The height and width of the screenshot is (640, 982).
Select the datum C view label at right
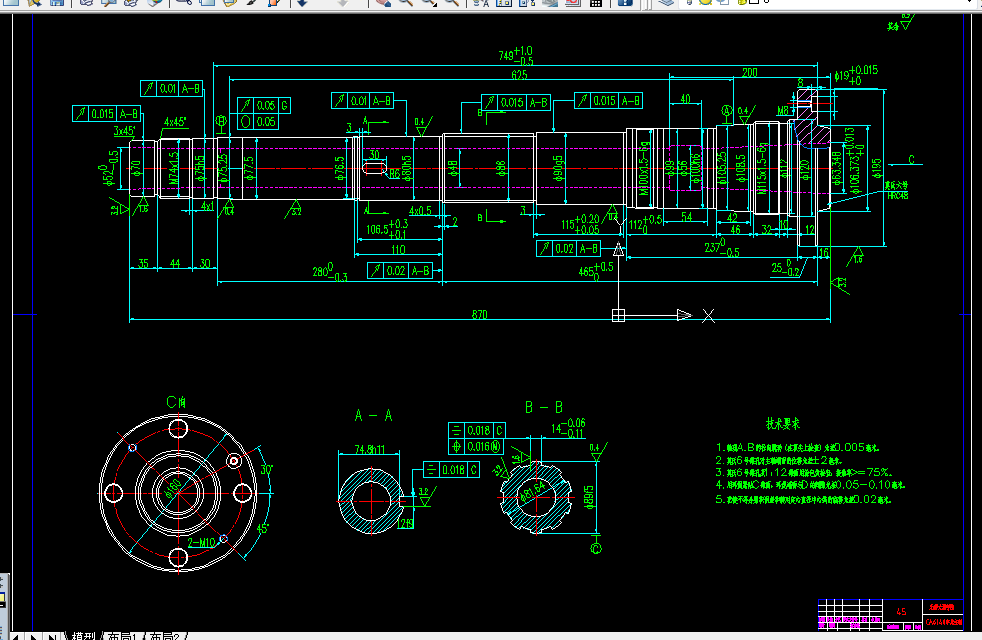pyautogui.click(x=911, y=160)
